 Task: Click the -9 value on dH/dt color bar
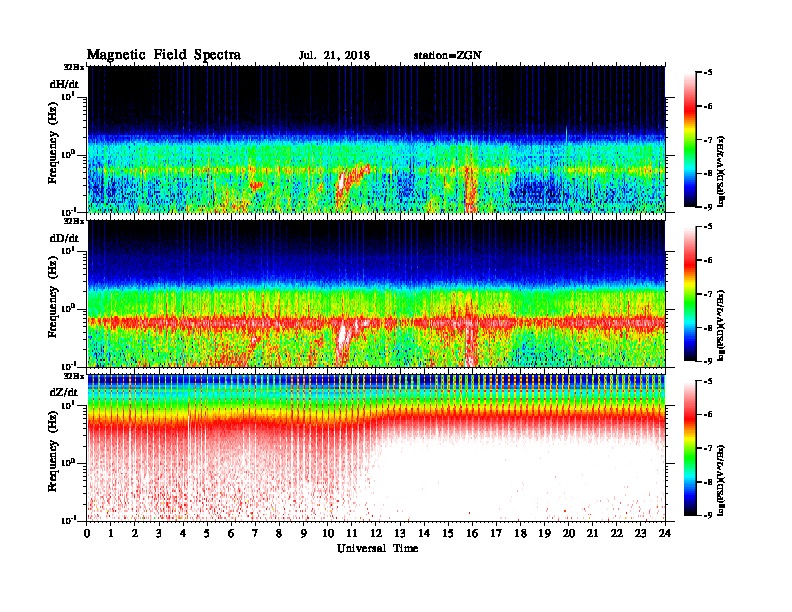point(709,207)
